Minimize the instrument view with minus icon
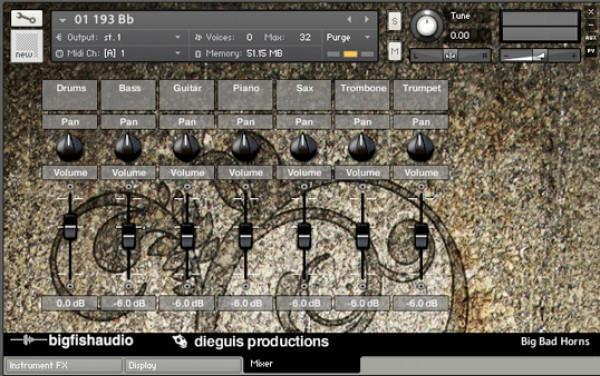This screenshot has width=600, height=376. pyautogui.click(x=591, y=25)
